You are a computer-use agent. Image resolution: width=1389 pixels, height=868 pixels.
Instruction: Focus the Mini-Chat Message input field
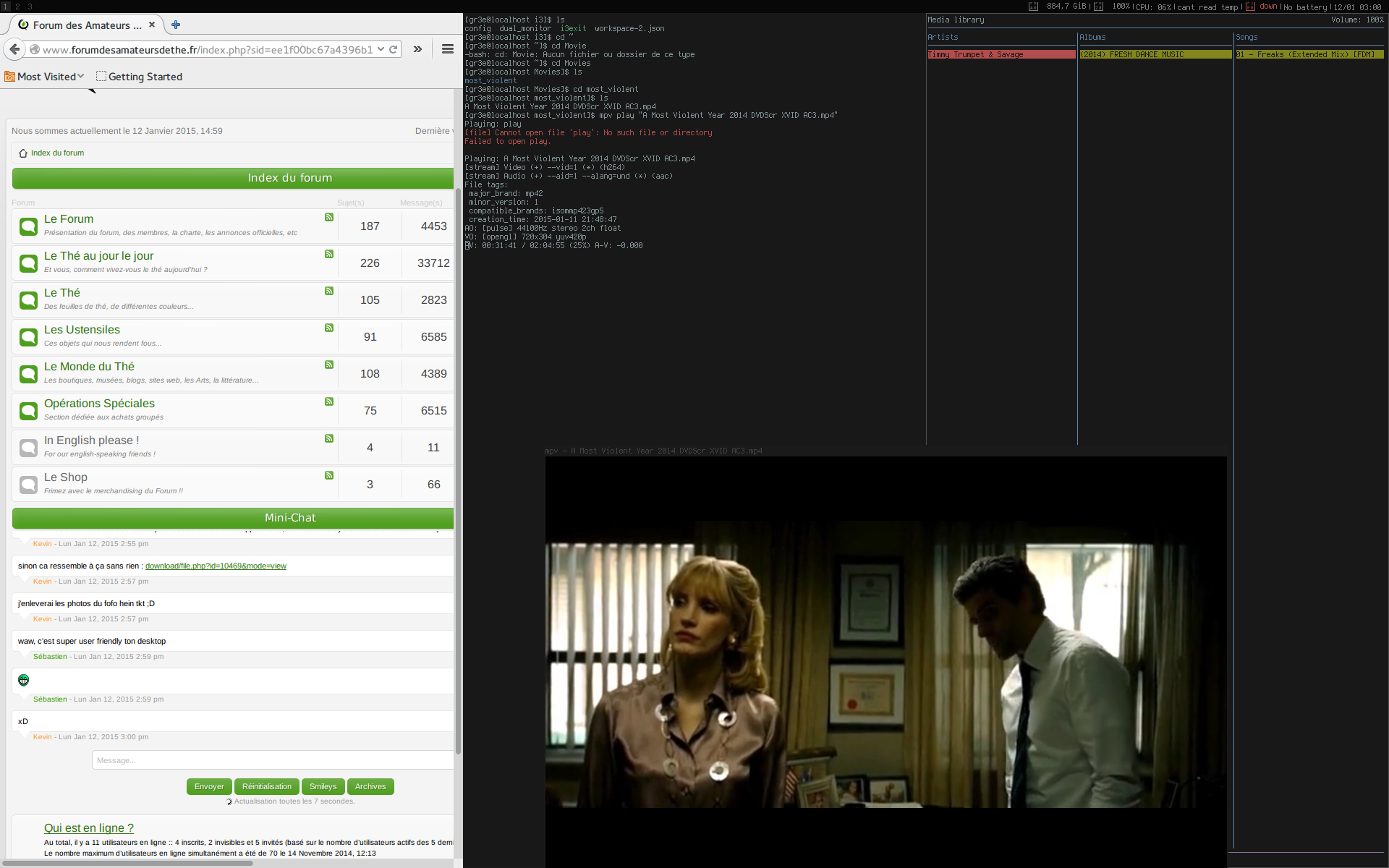point(273,760)
